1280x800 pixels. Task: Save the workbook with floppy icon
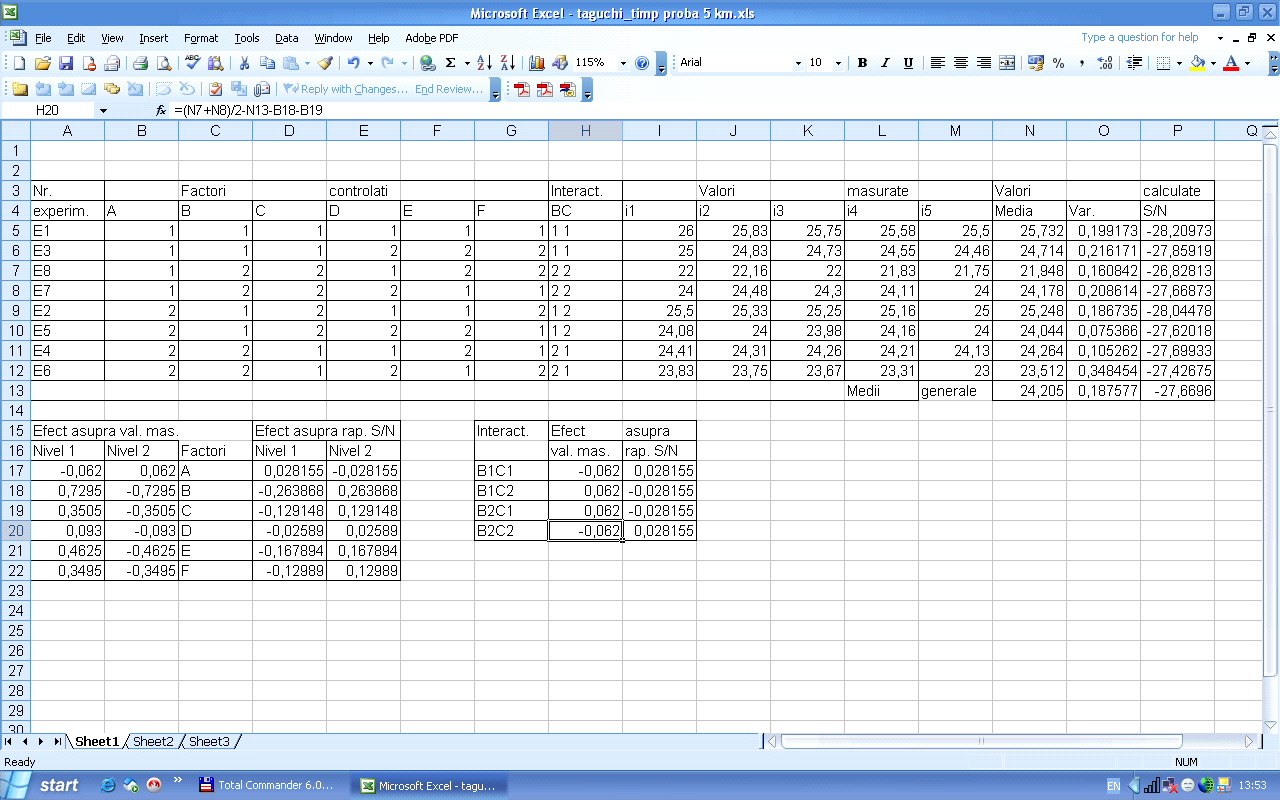[x=65, y=63]
